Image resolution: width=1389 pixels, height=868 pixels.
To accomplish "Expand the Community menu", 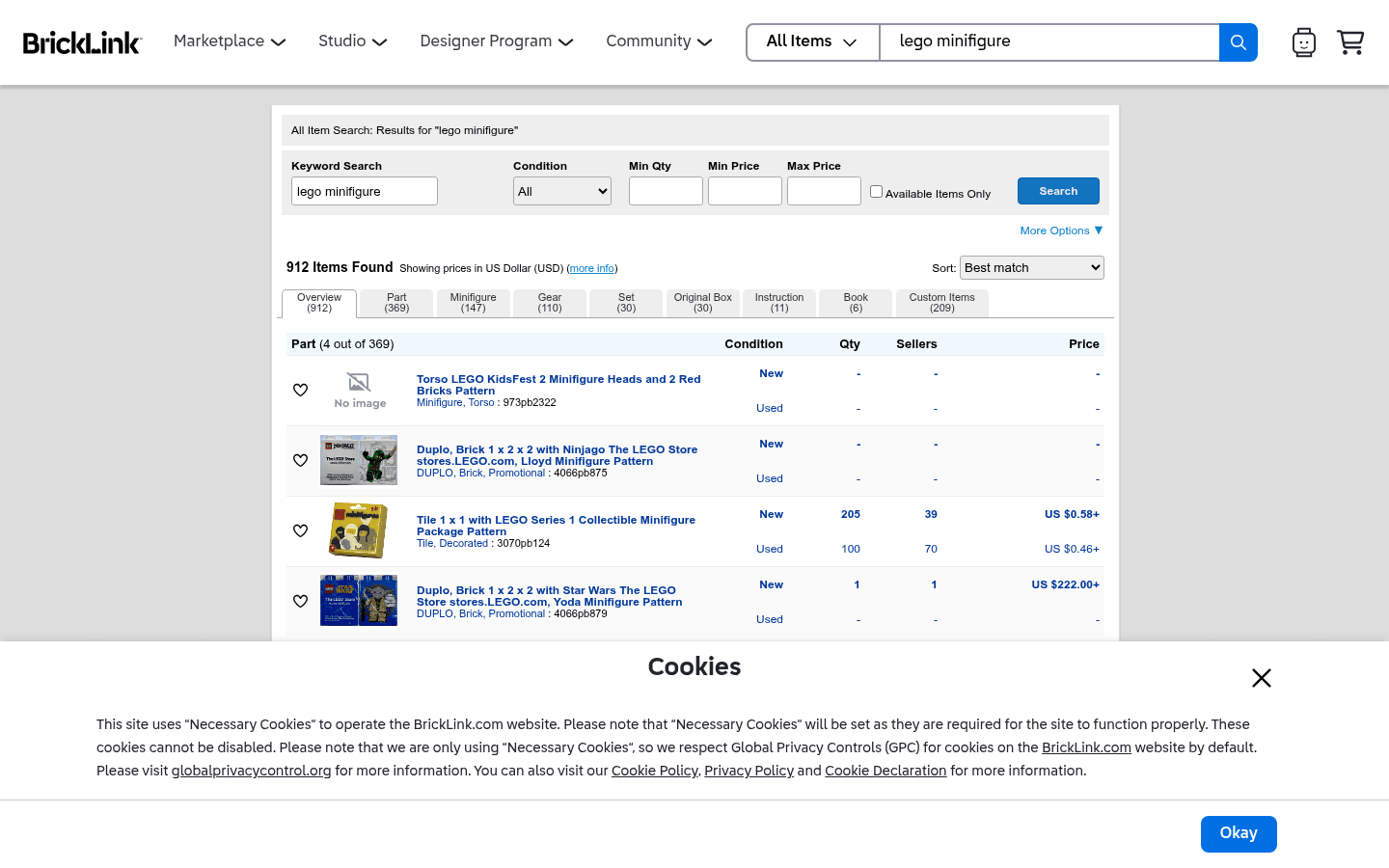I will (659, 41).
